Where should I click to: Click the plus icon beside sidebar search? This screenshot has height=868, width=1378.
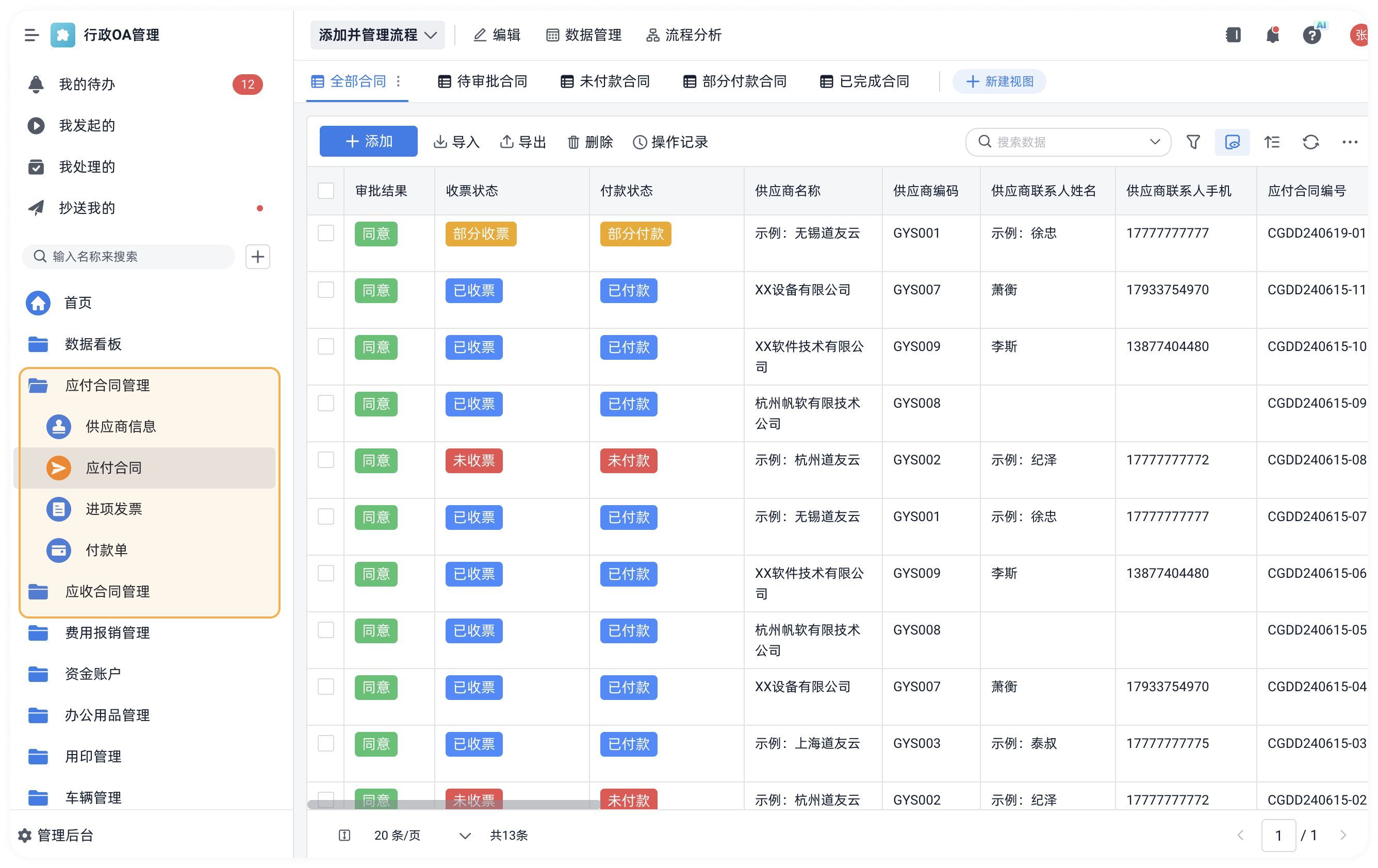(257, 257)
